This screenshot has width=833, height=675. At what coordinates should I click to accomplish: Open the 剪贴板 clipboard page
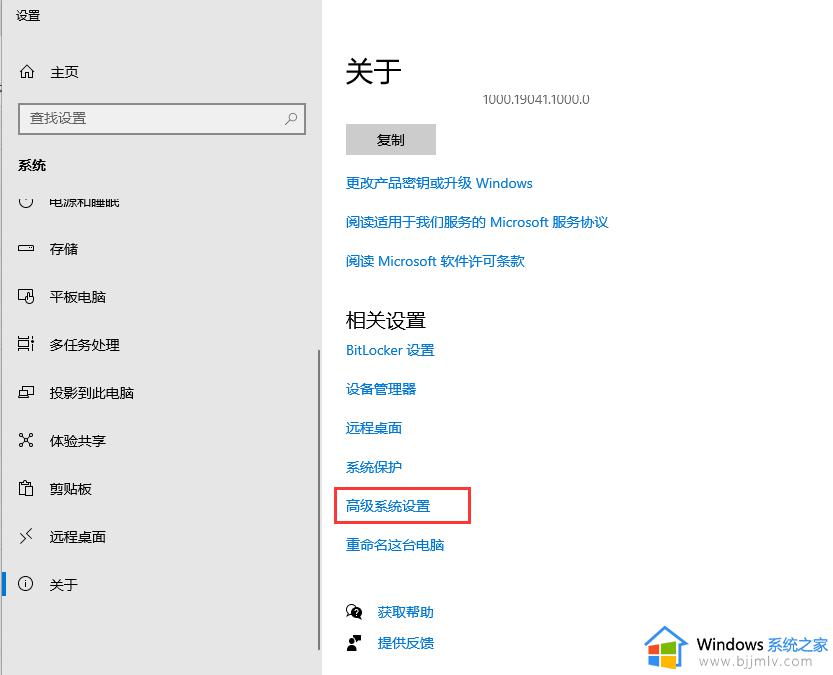click(71, 489)
